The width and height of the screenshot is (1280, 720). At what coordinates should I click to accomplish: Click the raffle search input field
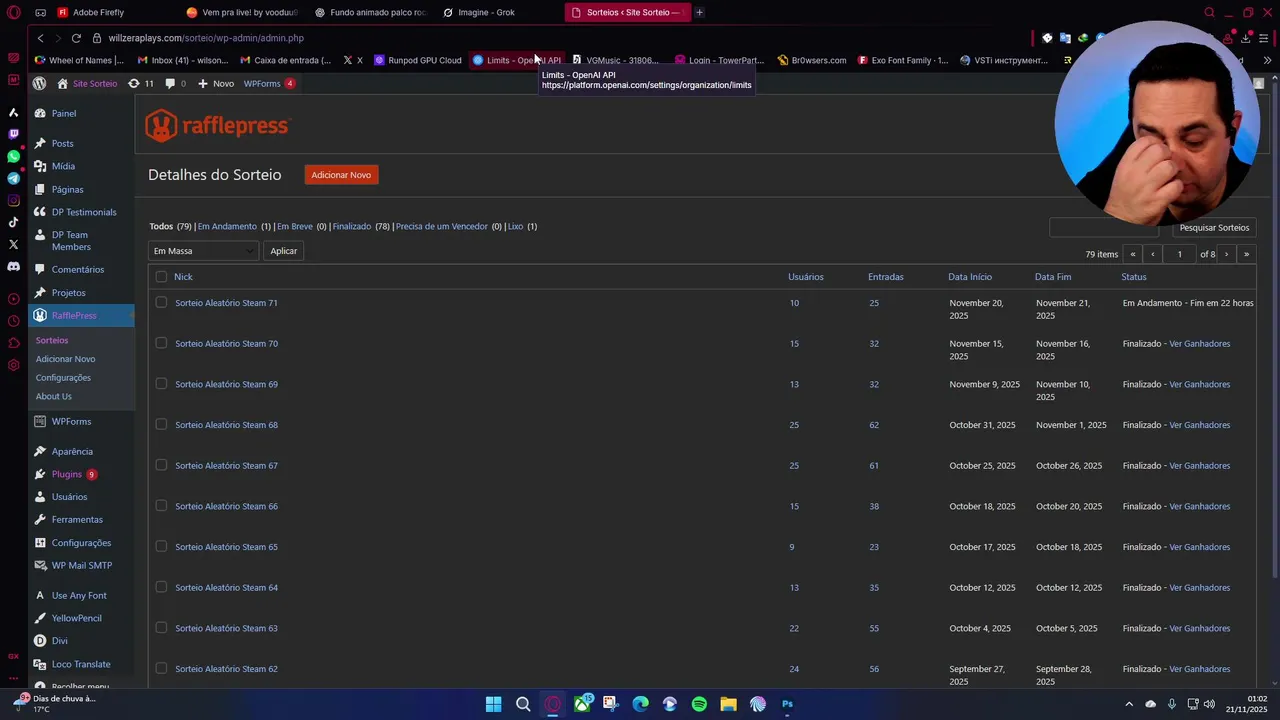click(1104, 228)
